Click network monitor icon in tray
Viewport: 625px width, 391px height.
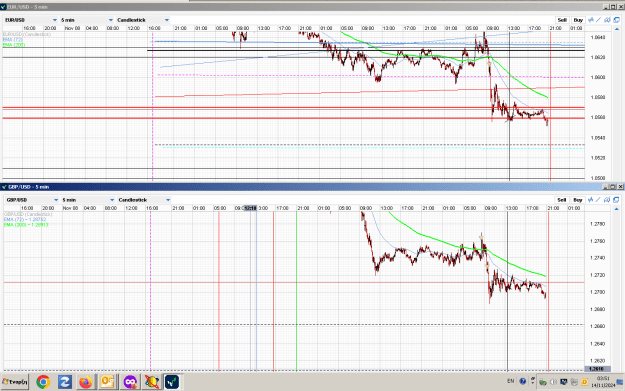pyautogui.click(x=564, y=382)
